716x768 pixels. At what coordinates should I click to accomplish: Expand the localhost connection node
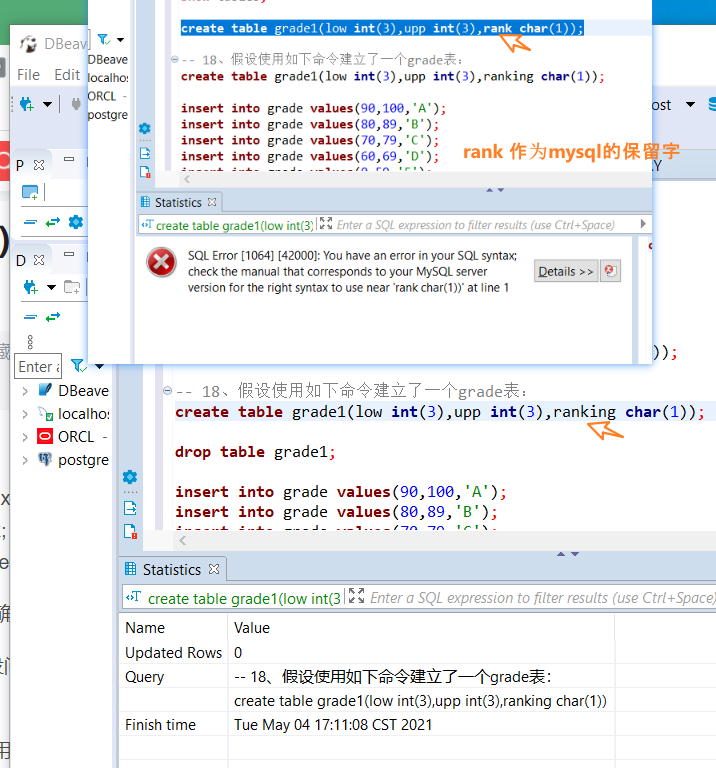[x=25, y=414]
